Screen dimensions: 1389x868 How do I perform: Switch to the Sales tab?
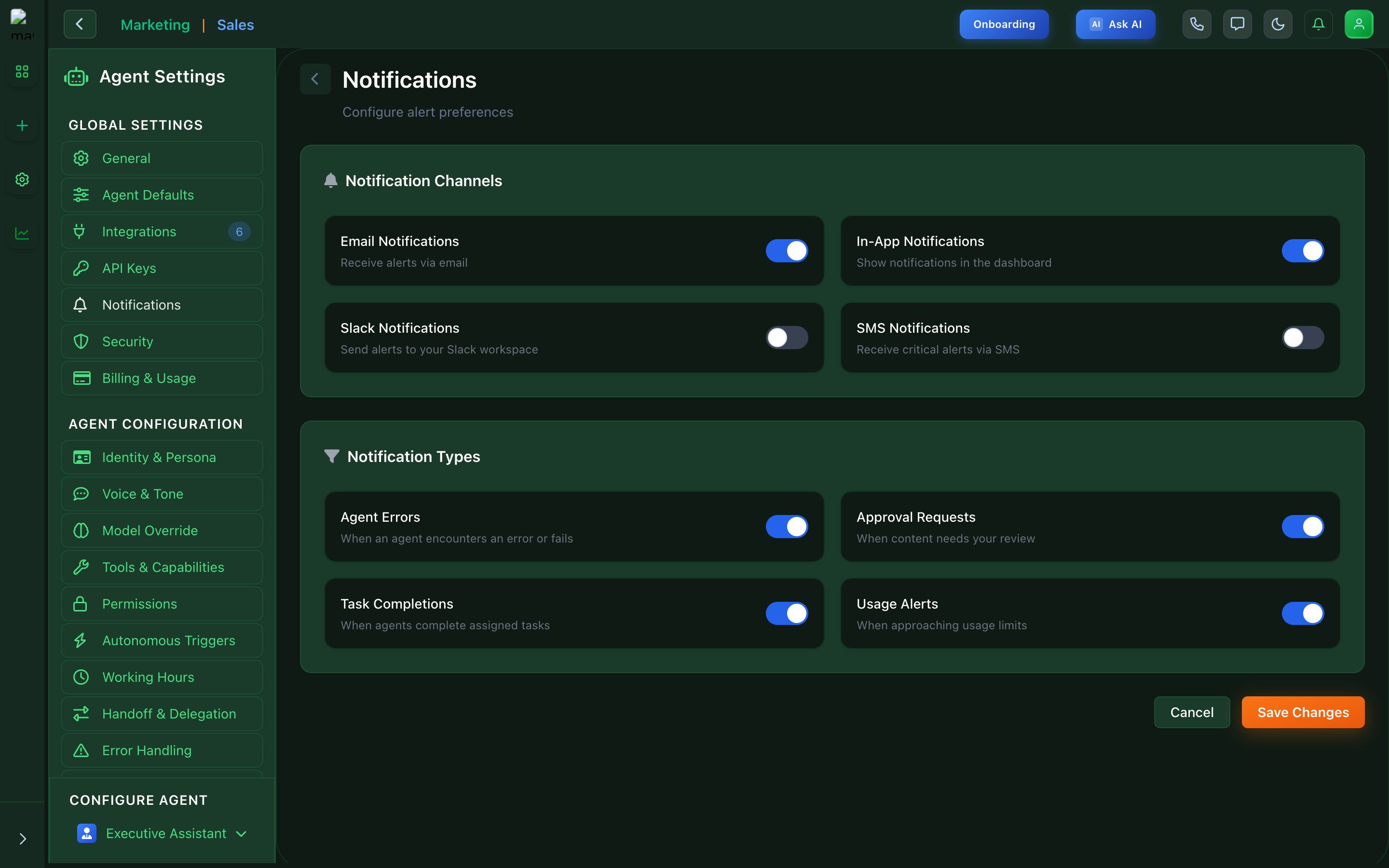coord(235,25)
